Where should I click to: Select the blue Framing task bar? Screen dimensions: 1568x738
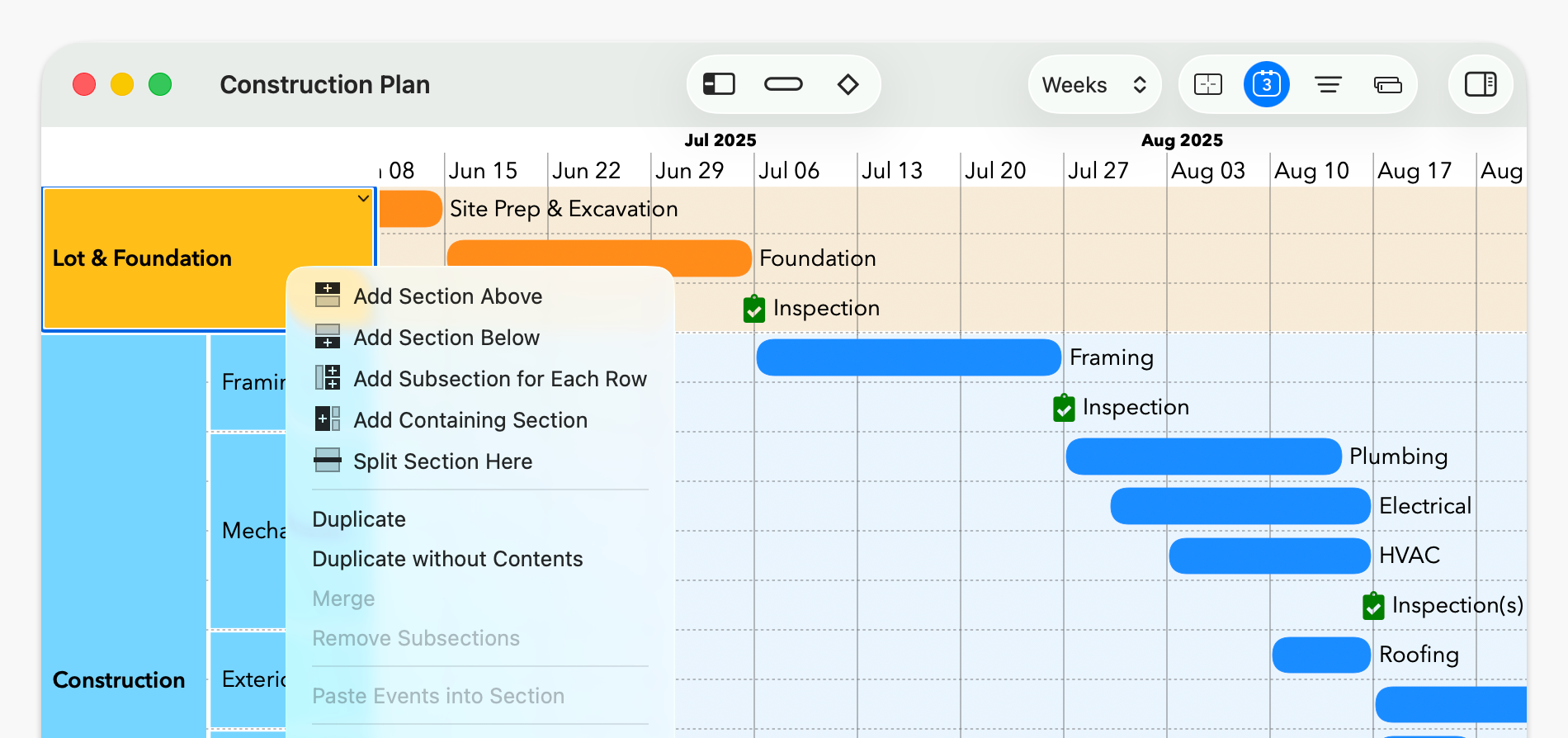908,357
